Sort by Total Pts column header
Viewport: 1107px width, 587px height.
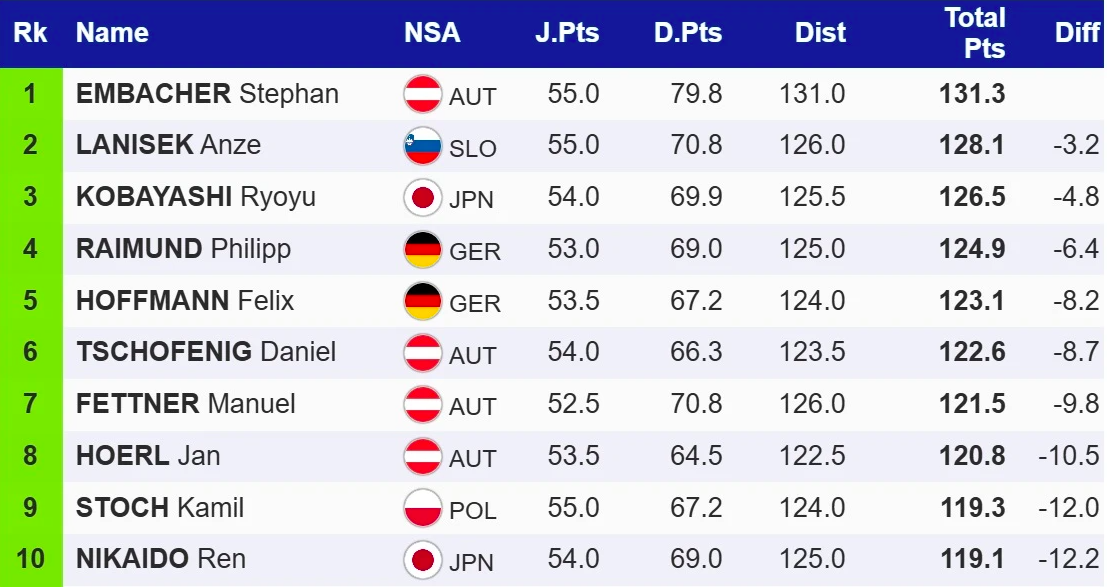974,33
